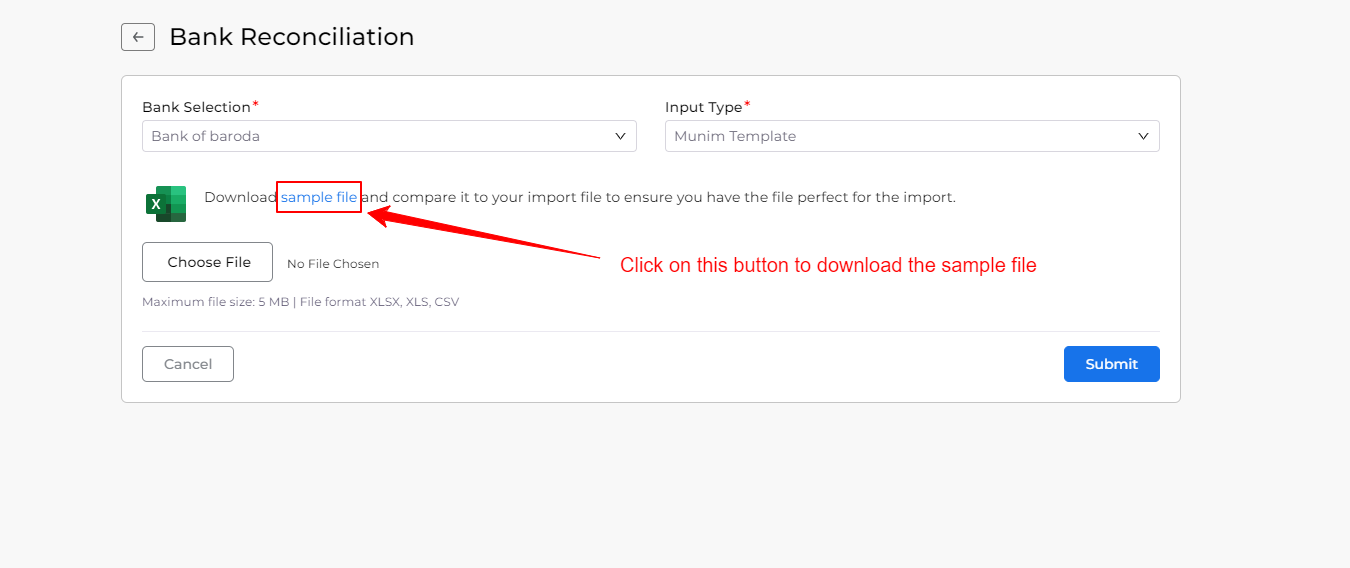Go back using the arrow button
The image size is (1350, 568).
coord(138,37)
